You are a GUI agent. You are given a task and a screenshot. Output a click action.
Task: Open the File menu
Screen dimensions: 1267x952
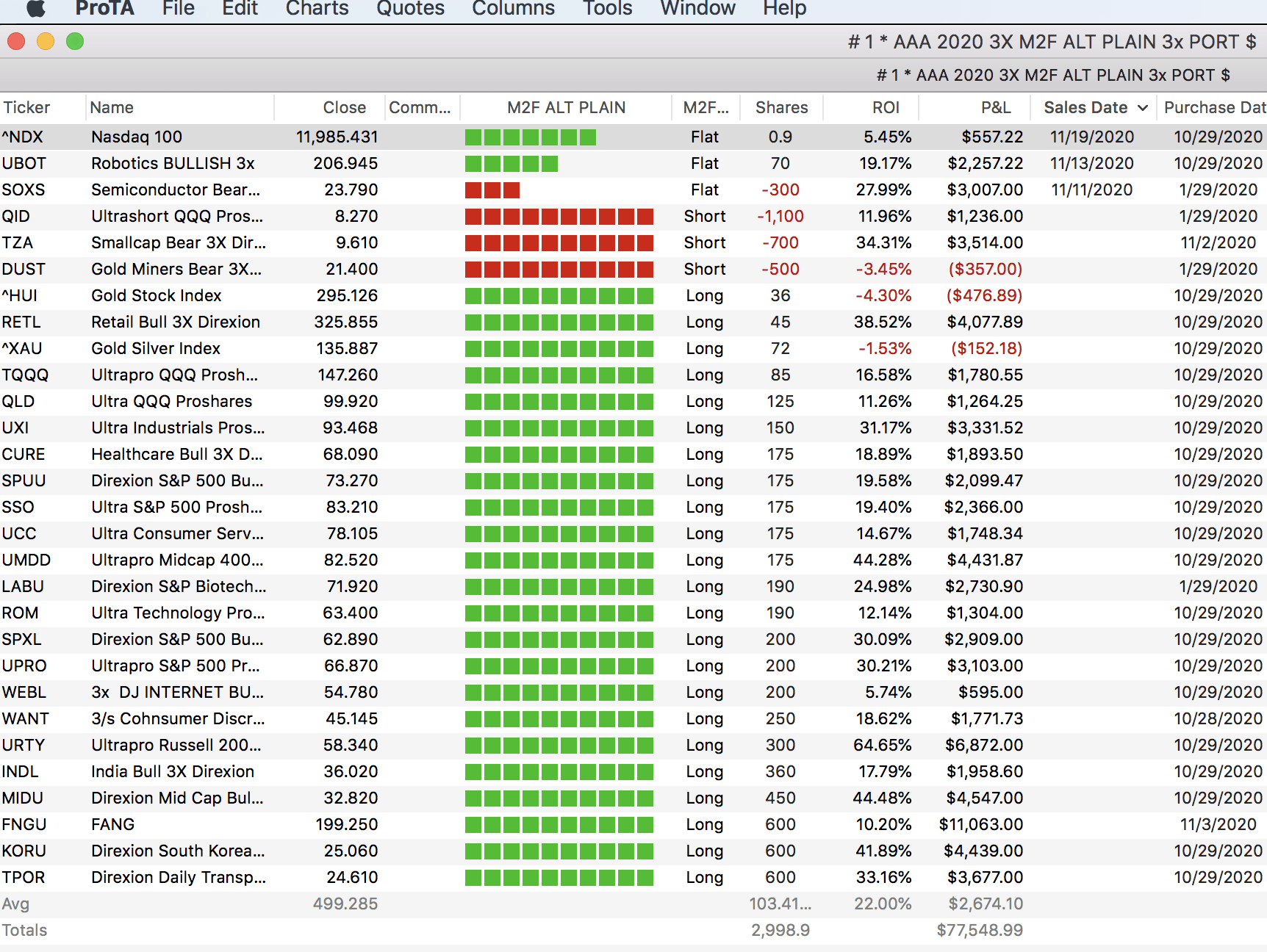[179, 8]
